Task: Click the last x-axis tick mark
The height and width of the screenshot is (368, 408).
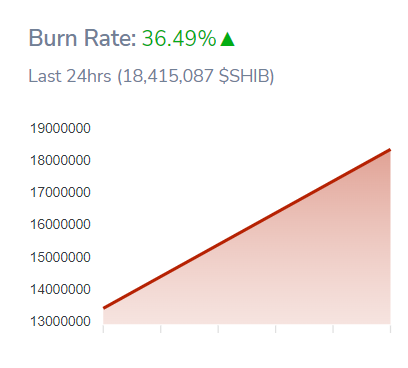Action: [x=390, y=329]
